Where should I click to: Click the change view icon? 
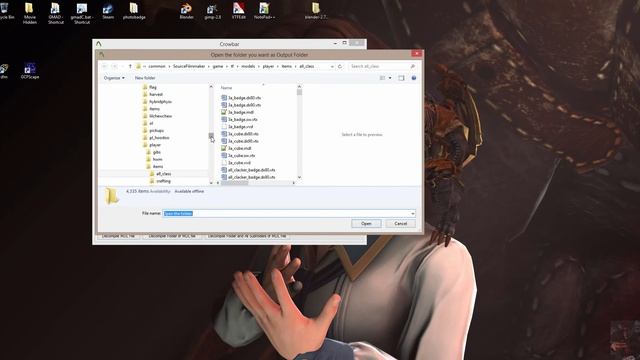(382, 78)
